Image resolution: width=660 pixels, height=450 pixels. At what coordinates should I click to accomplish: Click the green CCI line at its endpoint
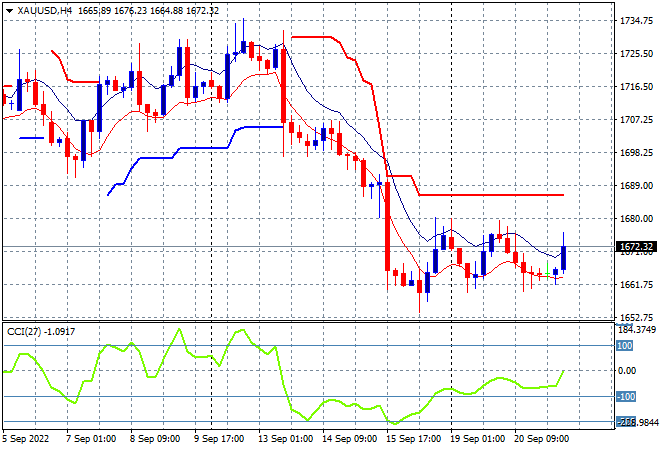(x=563, y=371)
